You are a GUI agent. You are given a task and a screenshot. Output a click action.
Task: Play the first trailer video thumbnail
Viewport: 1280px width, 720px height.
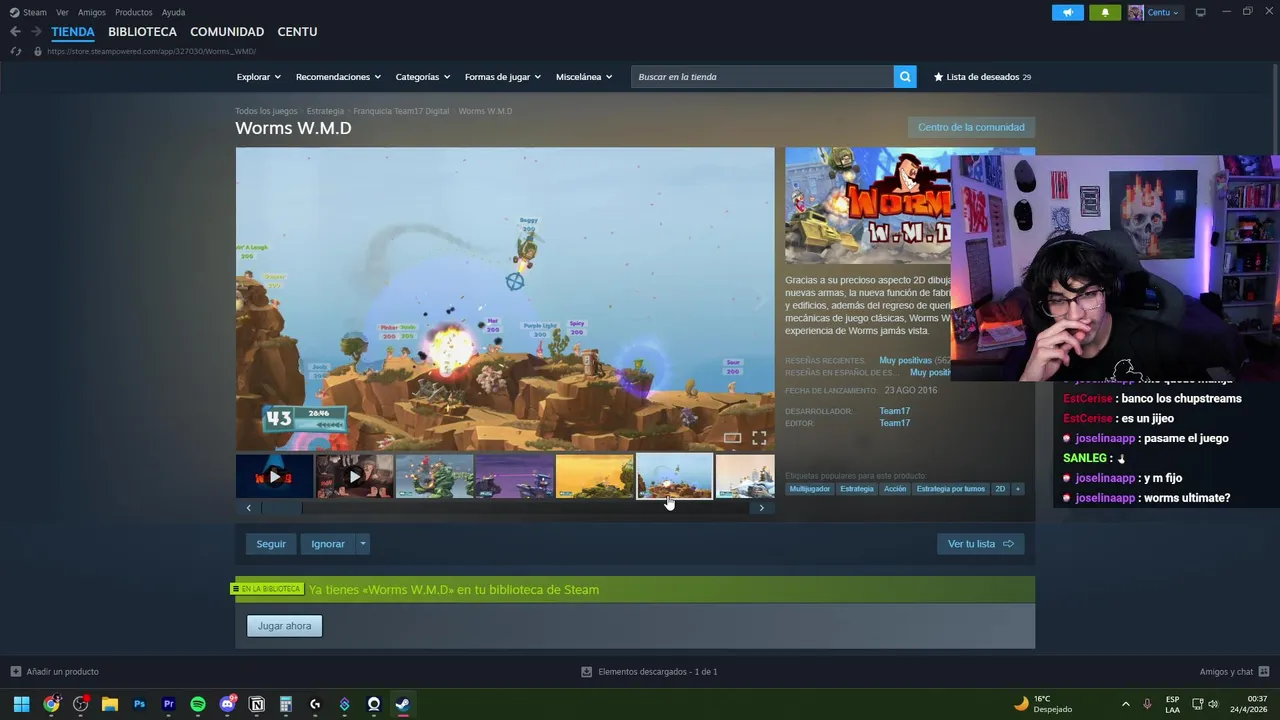click(x=275, y=477)
